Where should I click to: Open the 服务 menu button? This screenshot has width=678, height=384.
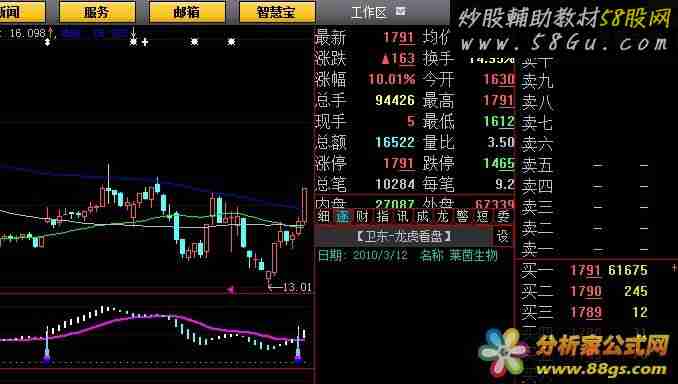97,12
